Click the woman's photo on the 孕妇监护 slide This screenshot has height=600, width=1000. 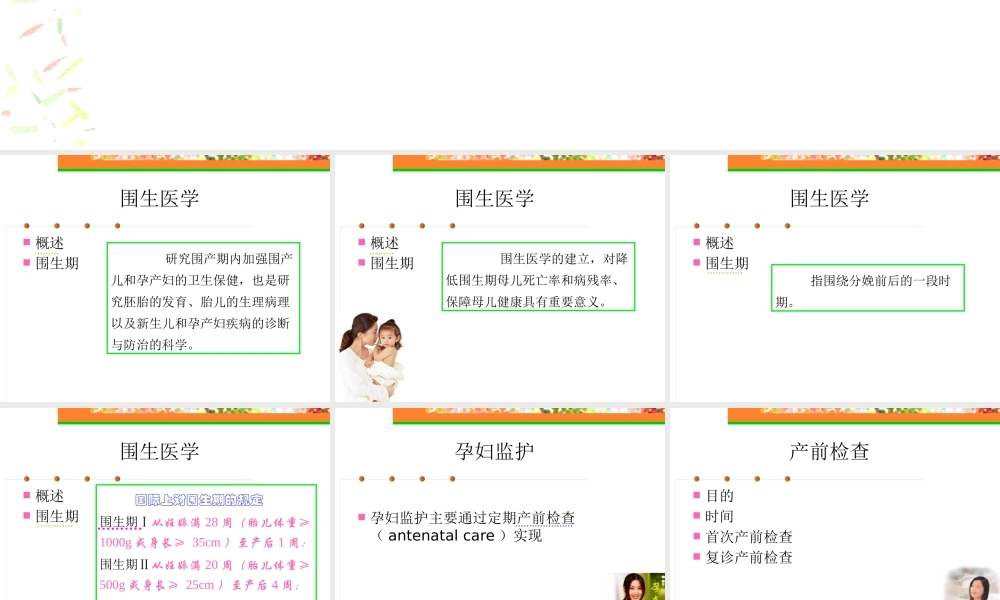point(639,587)
